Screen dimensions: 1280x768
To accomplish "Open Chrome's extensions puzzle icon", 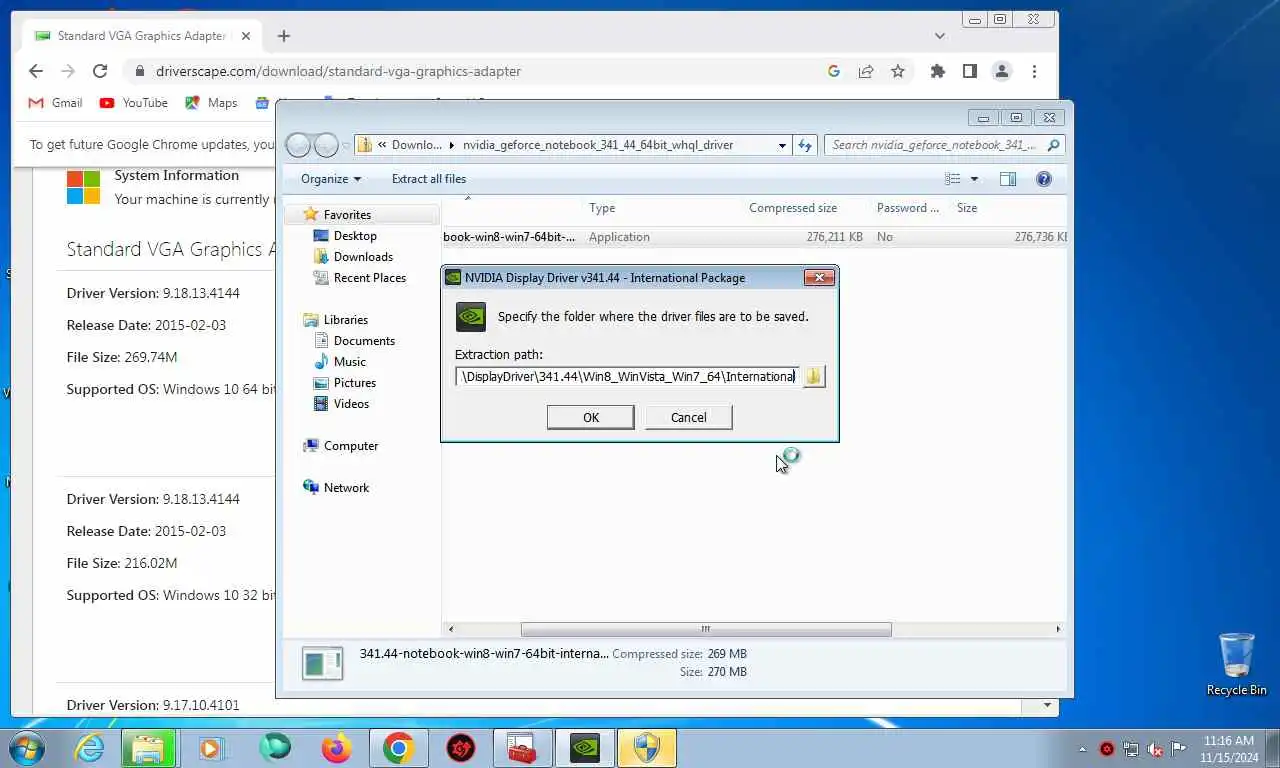I will pos(937,71).
